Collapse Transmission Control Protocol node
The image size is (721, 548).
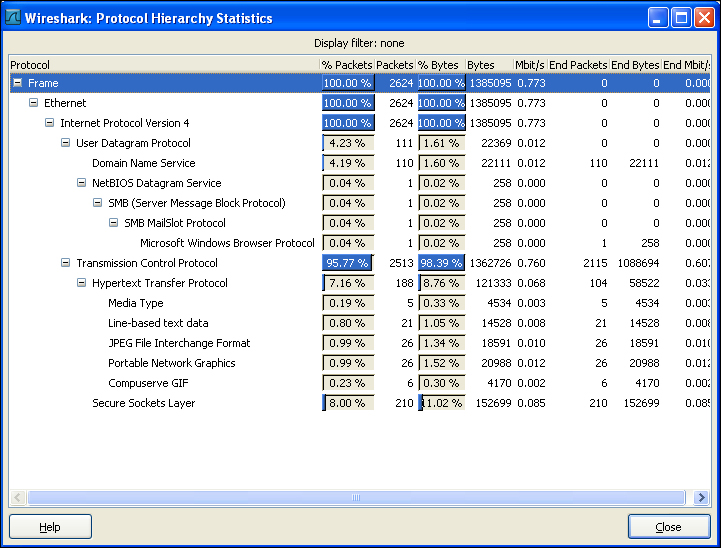(x=66, y=263)
